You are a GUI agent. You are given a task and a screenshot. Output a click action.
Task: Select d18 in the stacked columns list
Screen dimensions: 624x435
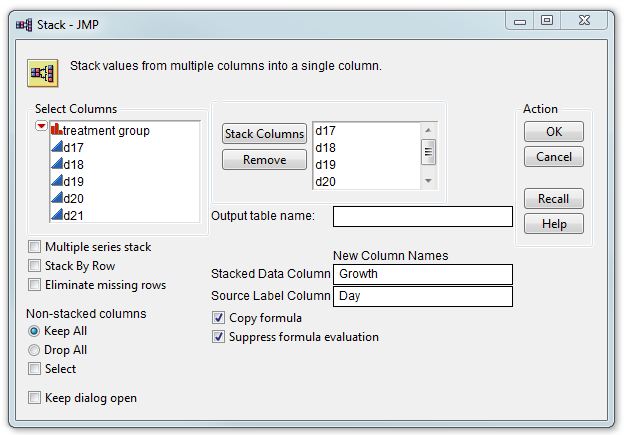coord(326,148)
